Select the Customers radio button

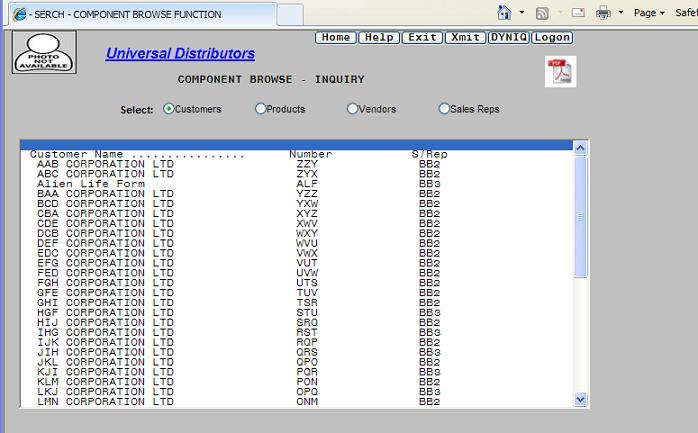[x=168, y=109]
